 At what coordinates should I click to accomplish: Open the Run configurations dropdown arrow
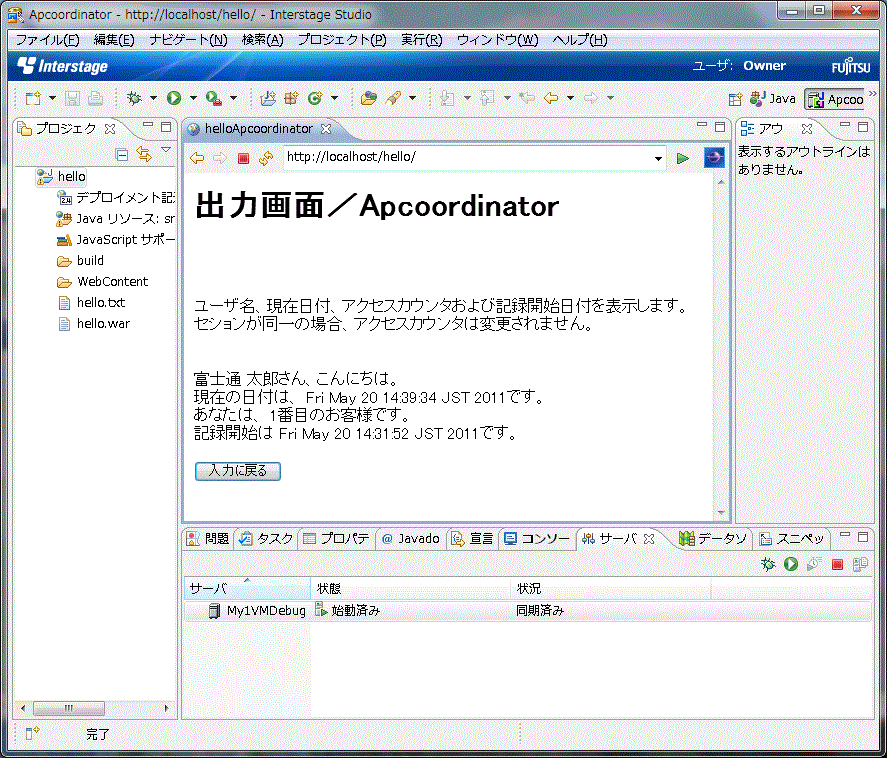pyautogui.click(x=193, y=98)
